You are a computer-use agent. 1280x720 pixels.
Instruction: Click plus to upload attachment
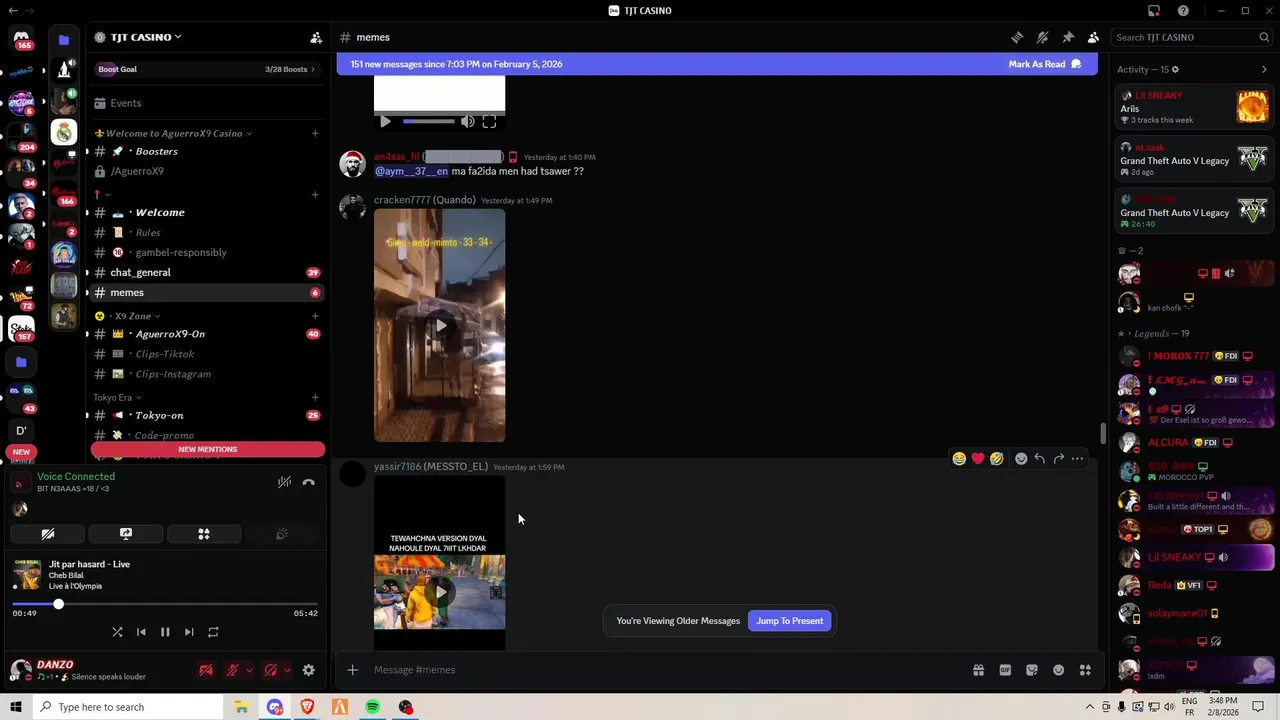pyautogui.click(x=352, y=670)
